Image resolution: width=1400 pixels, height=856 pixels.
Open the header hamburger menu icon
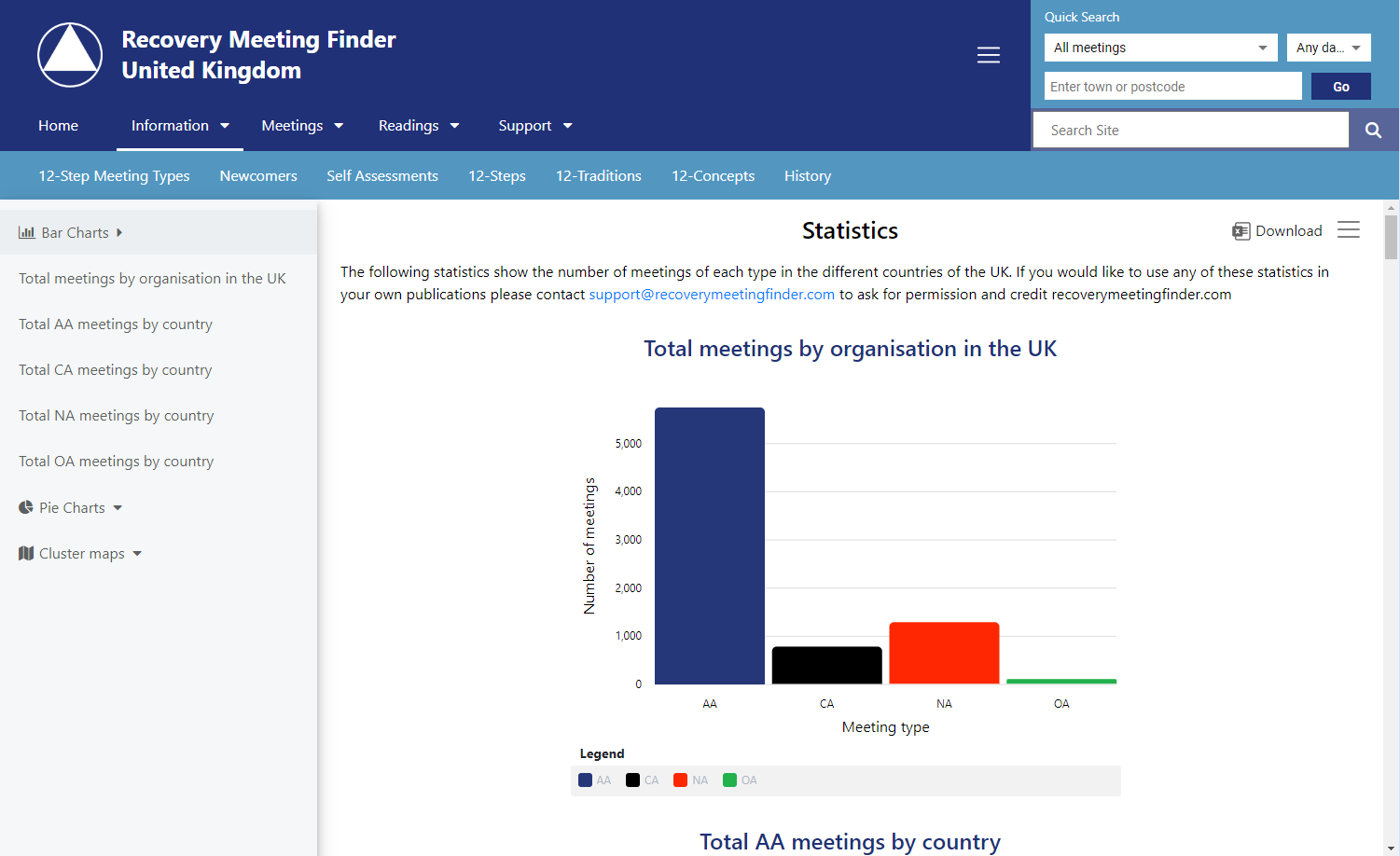click(x=988, y=55)
